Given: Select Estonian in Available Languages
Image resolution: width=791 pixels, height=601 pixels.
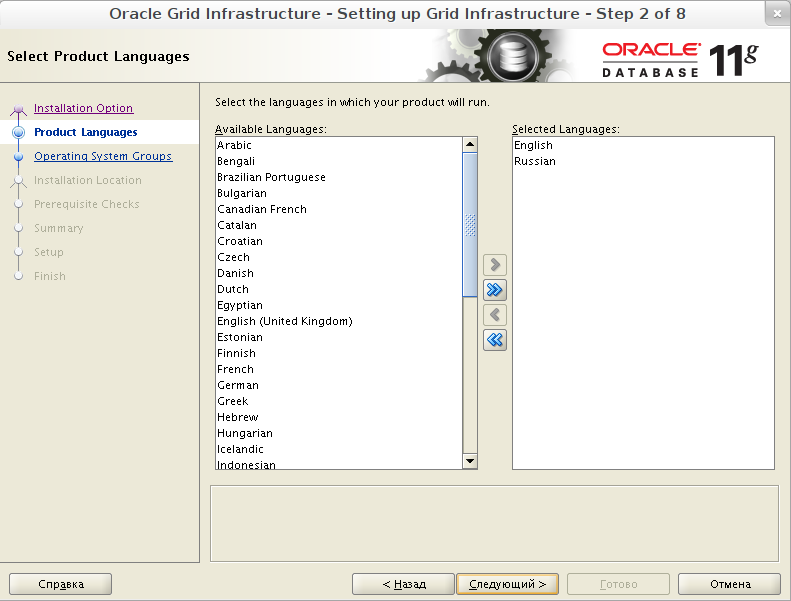Looking at the screenshot, I should pyautogui.click(x=338, y=338).
